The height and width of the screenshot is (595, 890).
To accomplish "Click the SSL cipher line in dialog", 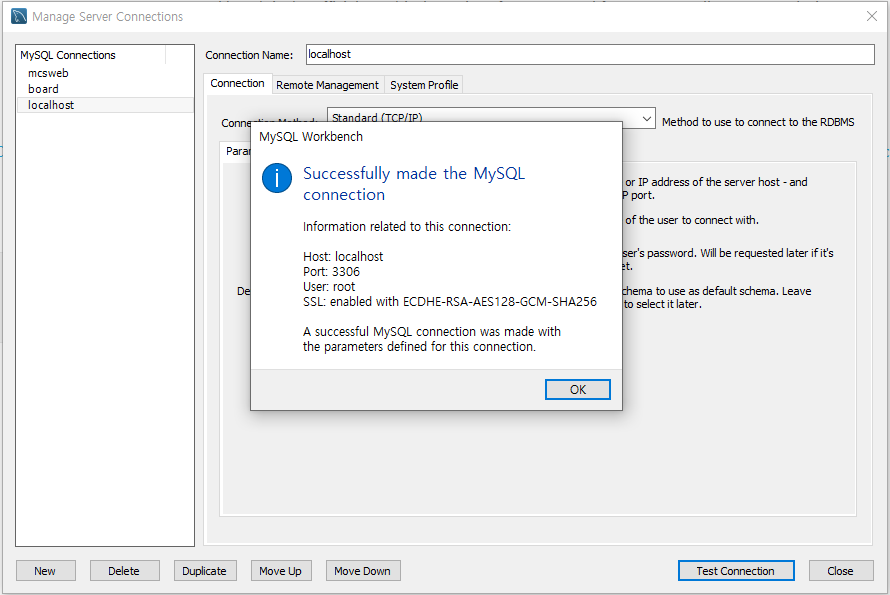I will click(x=450, y=301).
